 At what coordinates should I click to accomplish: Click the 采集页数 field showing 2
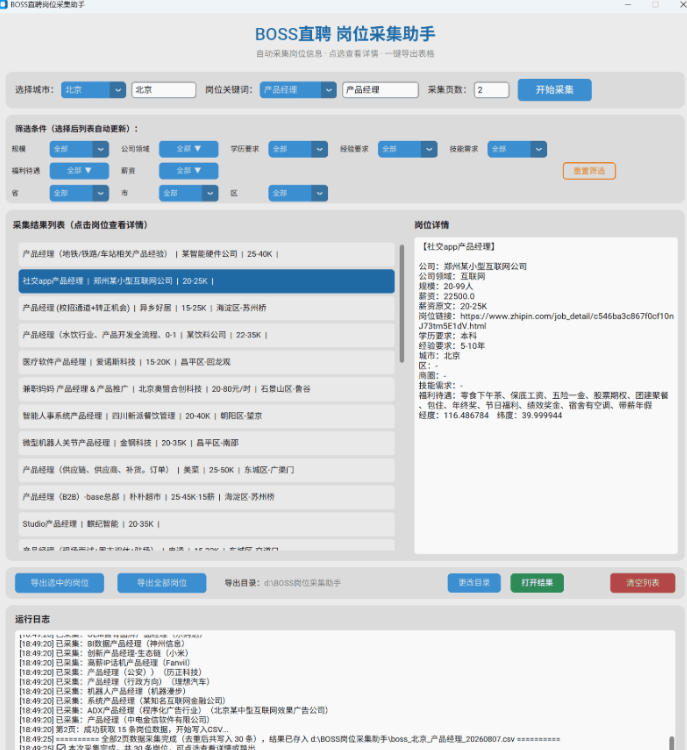(x=491, y=90)
